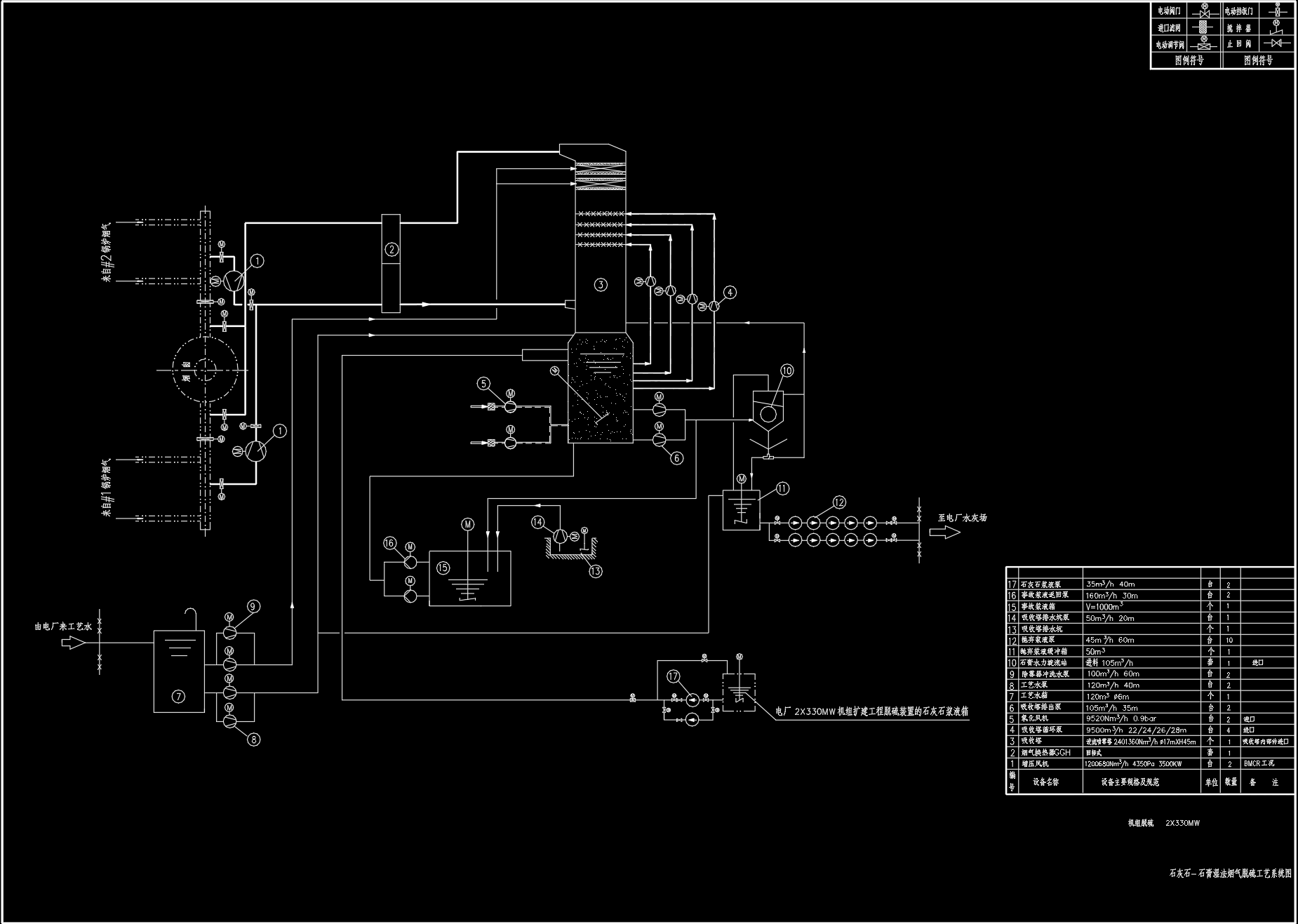Select balloon number 9 above demister wash pumps

(x=253, y=606)
